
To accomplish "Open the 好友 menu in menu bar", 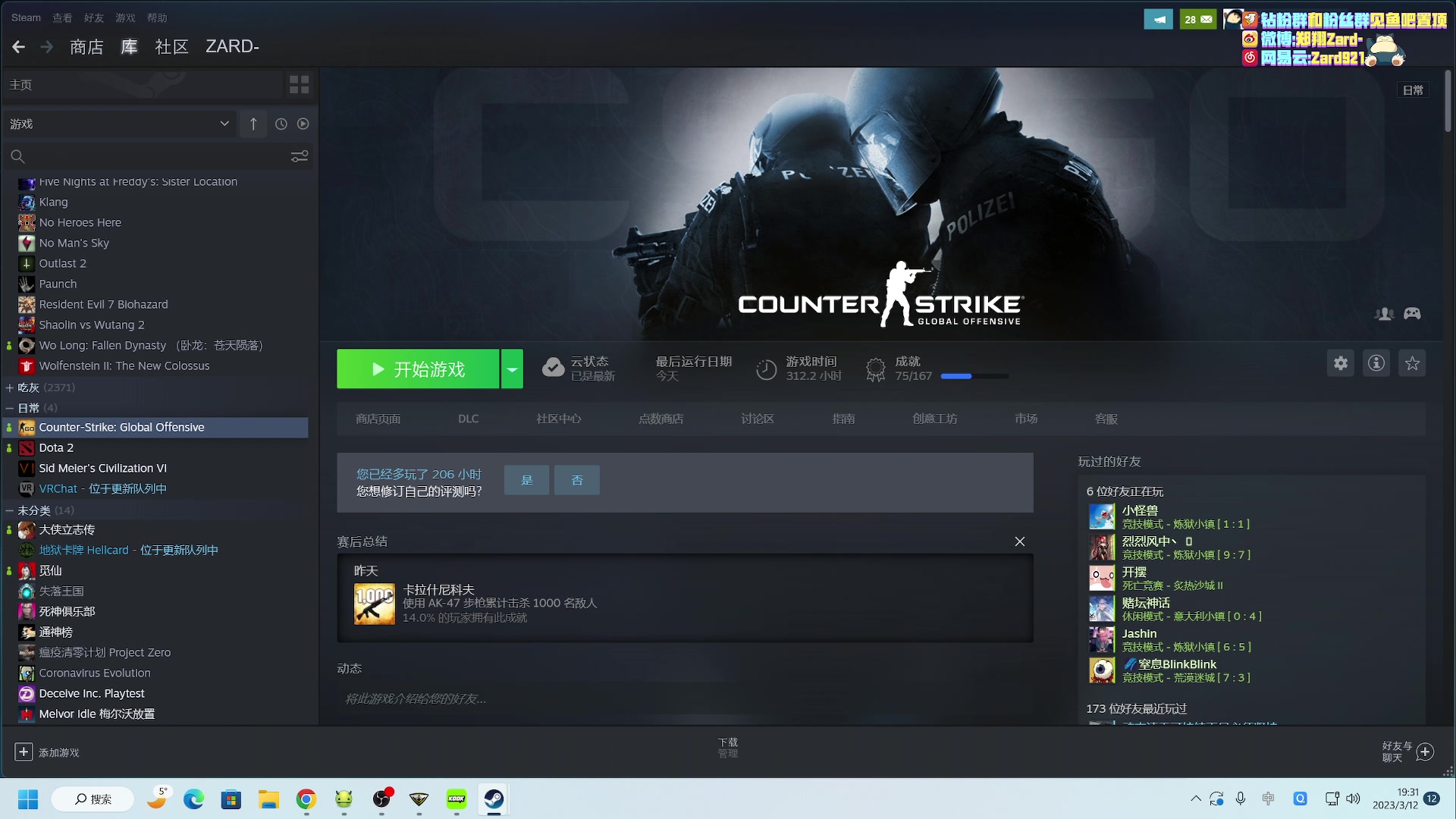I will (x=94, y=17).
